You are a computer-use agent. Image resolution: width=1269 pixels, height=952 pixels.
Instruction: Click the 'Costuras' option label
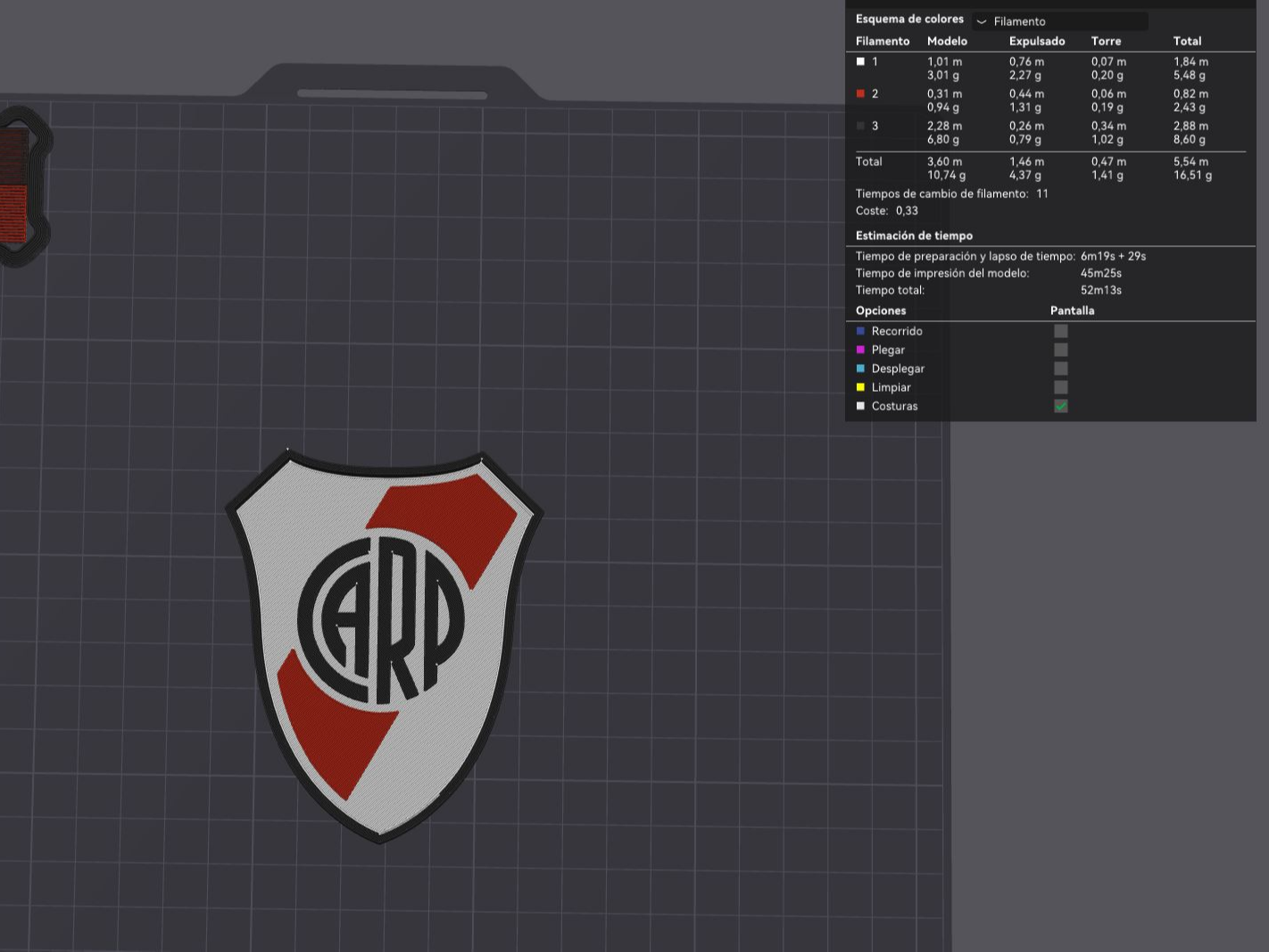(894, 406)
